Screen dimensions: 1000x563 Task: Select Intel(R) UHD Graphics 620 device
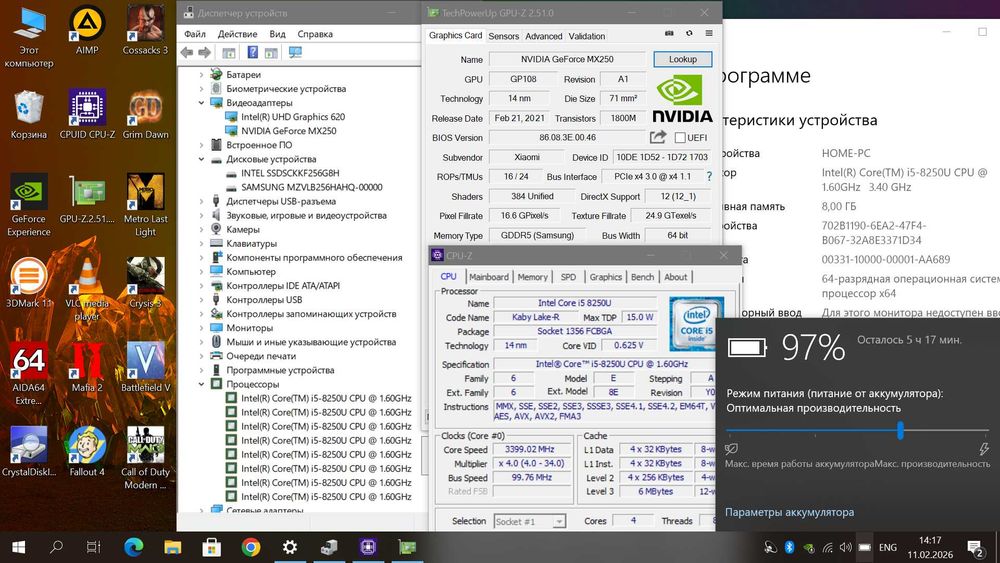[x=293, y=117]
